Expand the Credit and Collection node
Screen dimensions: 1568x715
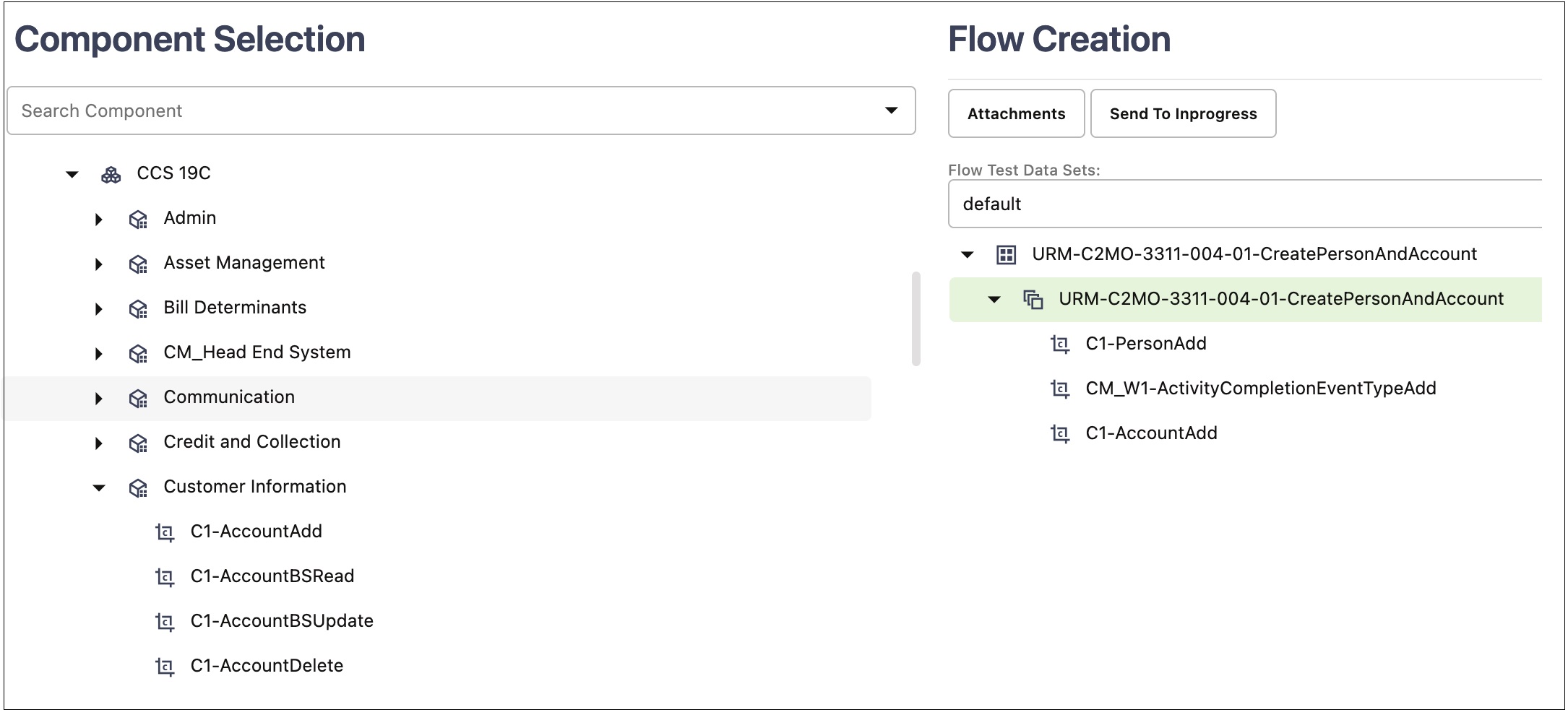click(x=99, y=443)
